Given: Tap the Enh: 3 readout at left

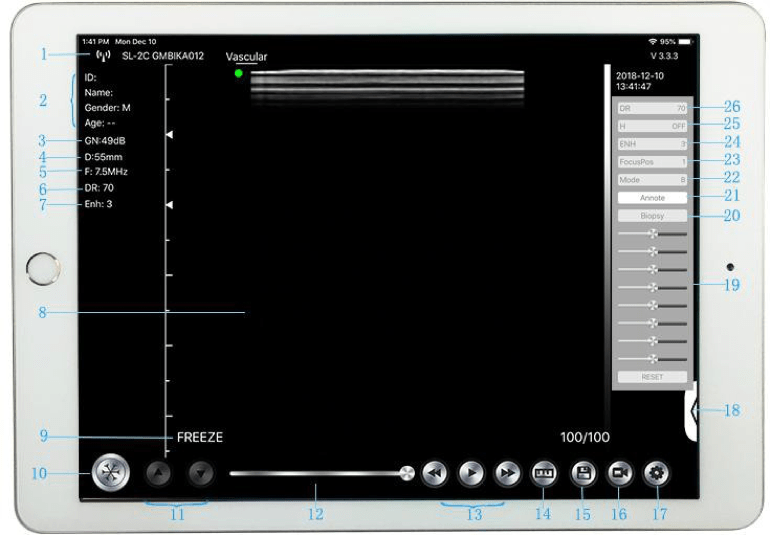Looking at the screenshot, I should point(98,204).
